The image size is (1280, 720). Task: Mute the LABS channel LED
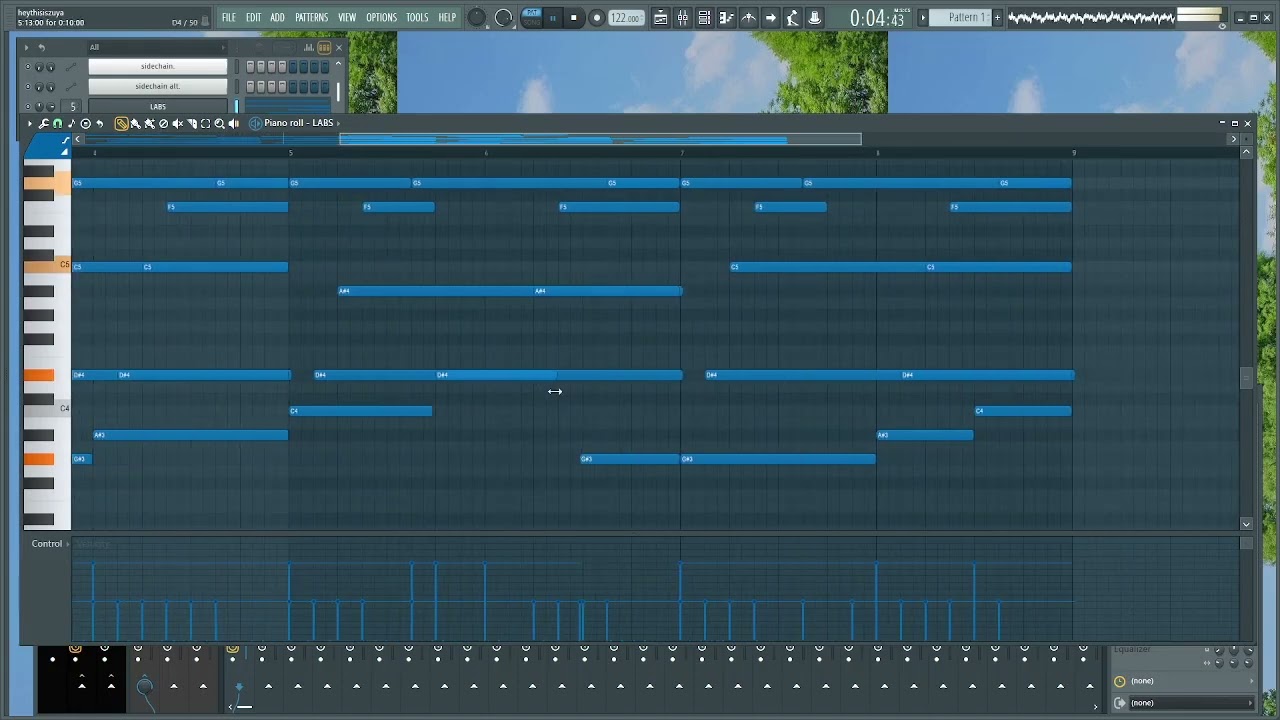click(28, 106)
